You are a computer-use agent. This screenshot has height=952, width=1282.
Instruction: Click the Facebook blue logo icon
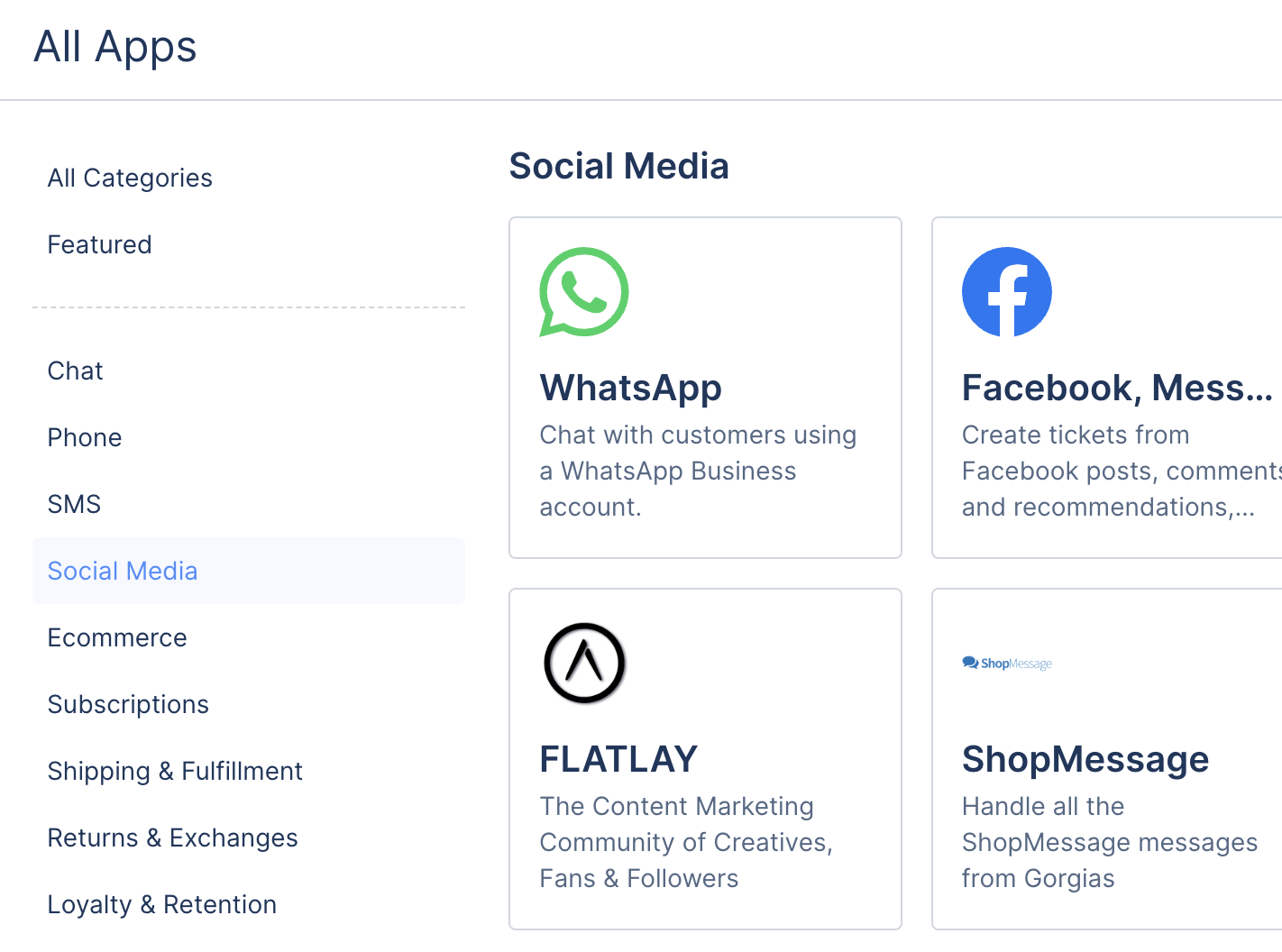pos(1007,292)
